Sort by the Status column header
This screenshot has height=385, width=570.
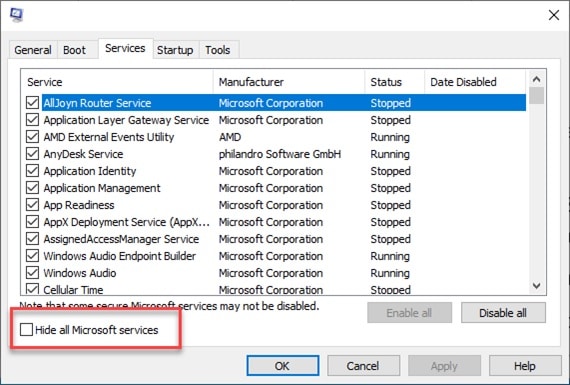(394, 82)
